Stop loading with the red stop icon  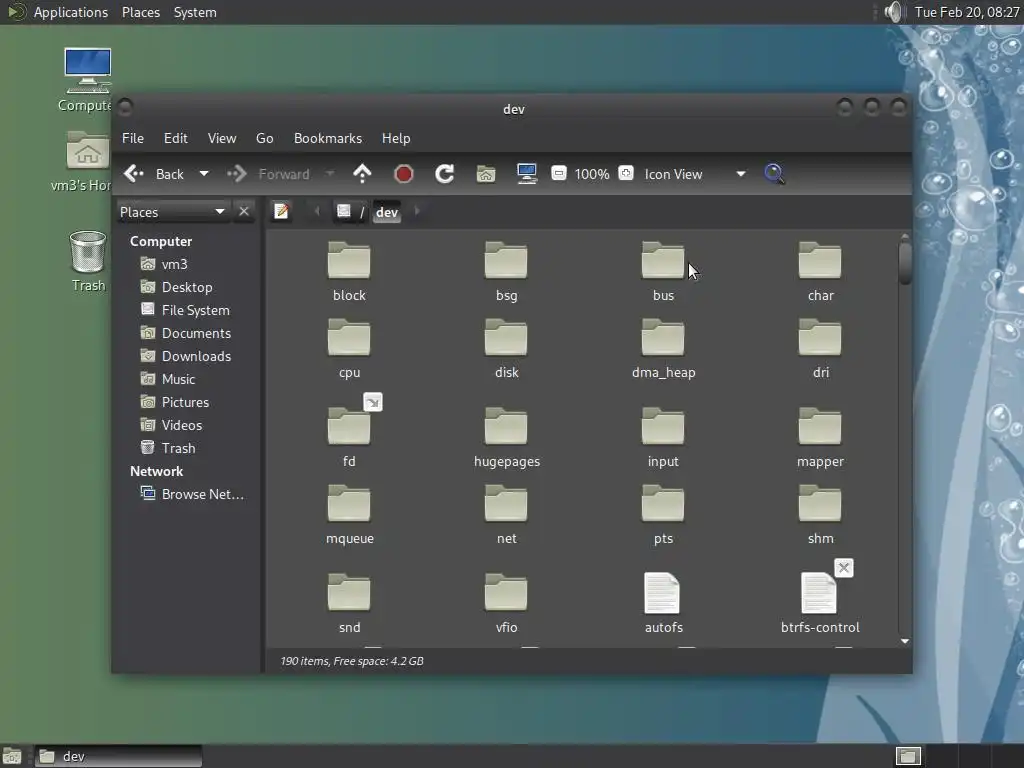tap(404, 174)
